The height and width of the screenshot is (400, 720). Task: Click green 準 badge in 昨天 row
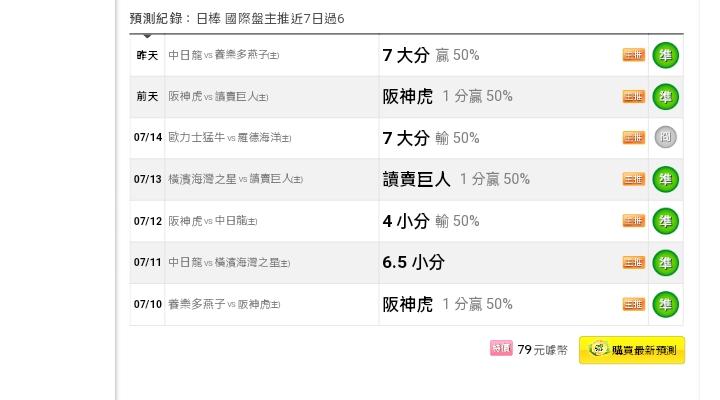(x=665, y=55)
